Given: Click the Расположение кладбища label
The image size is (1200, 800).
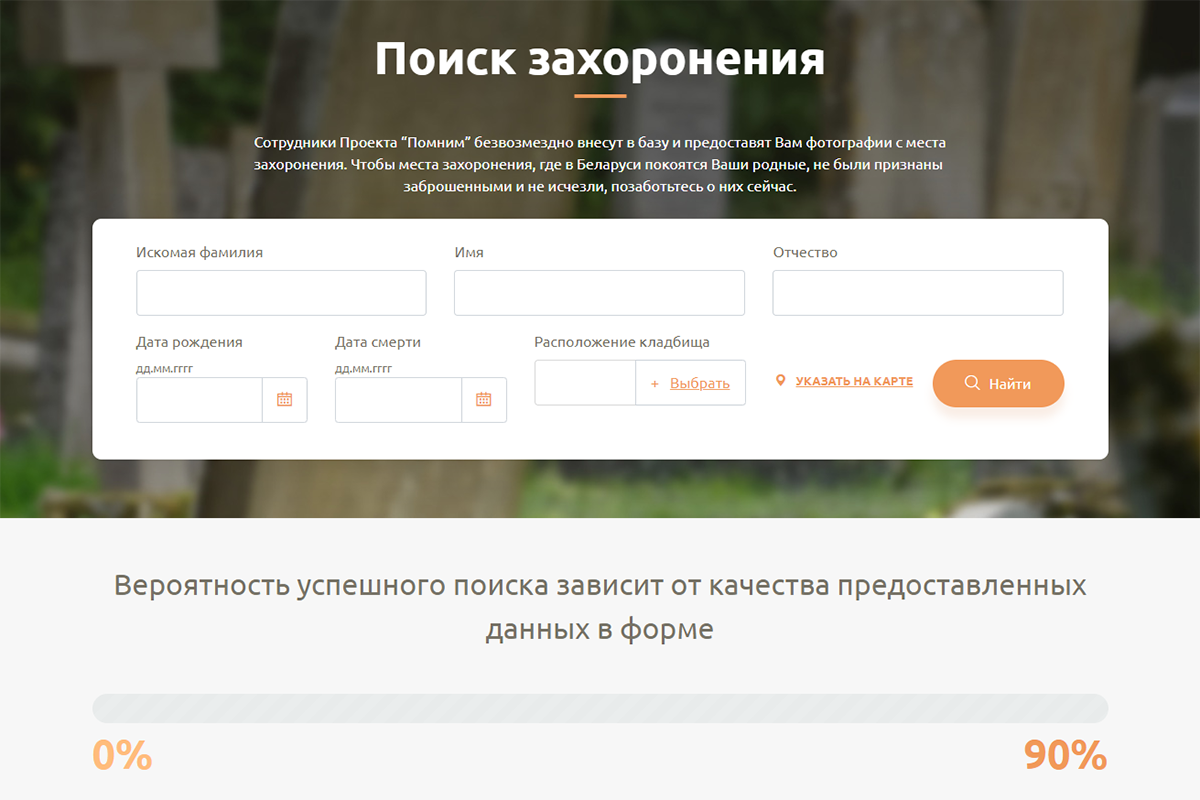Looking at the screenshot, I should (x=622, y=342).
